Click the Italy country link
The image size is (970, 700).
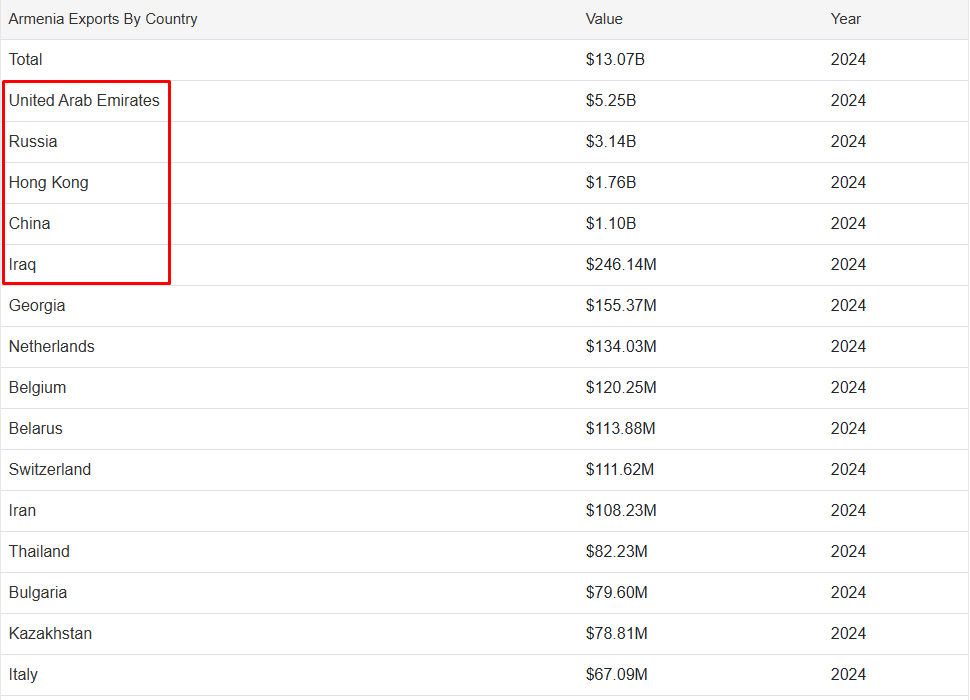(24, 675)
